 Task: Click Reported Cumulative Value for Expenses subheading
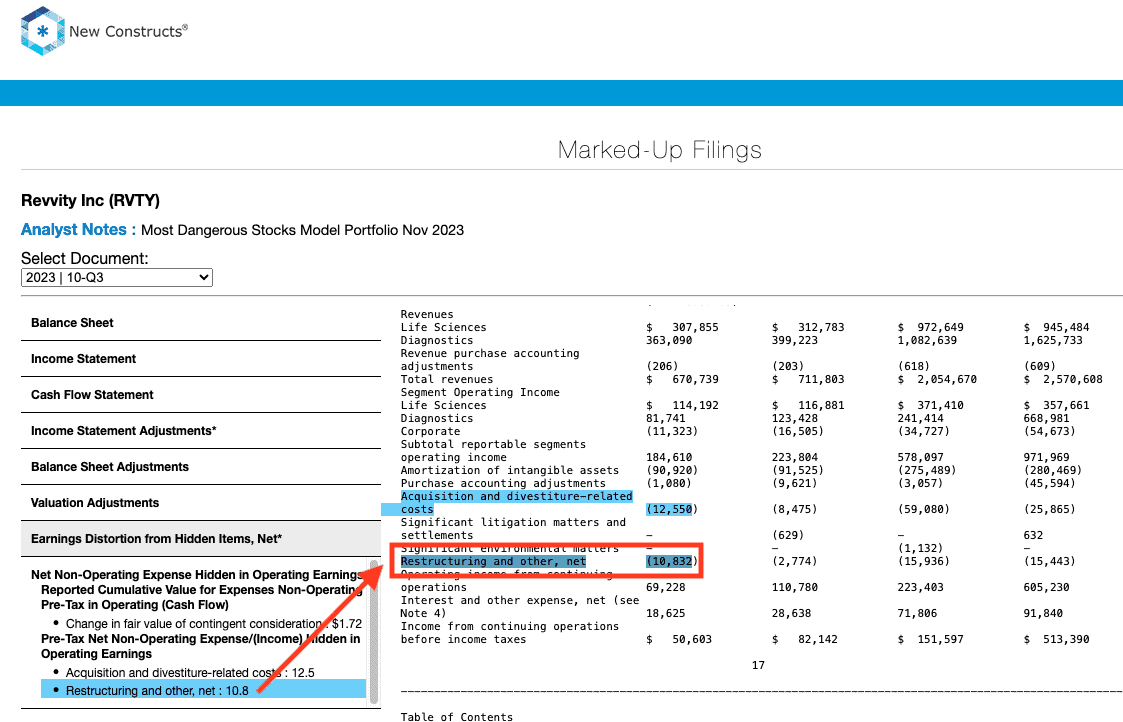pos(201,597)
